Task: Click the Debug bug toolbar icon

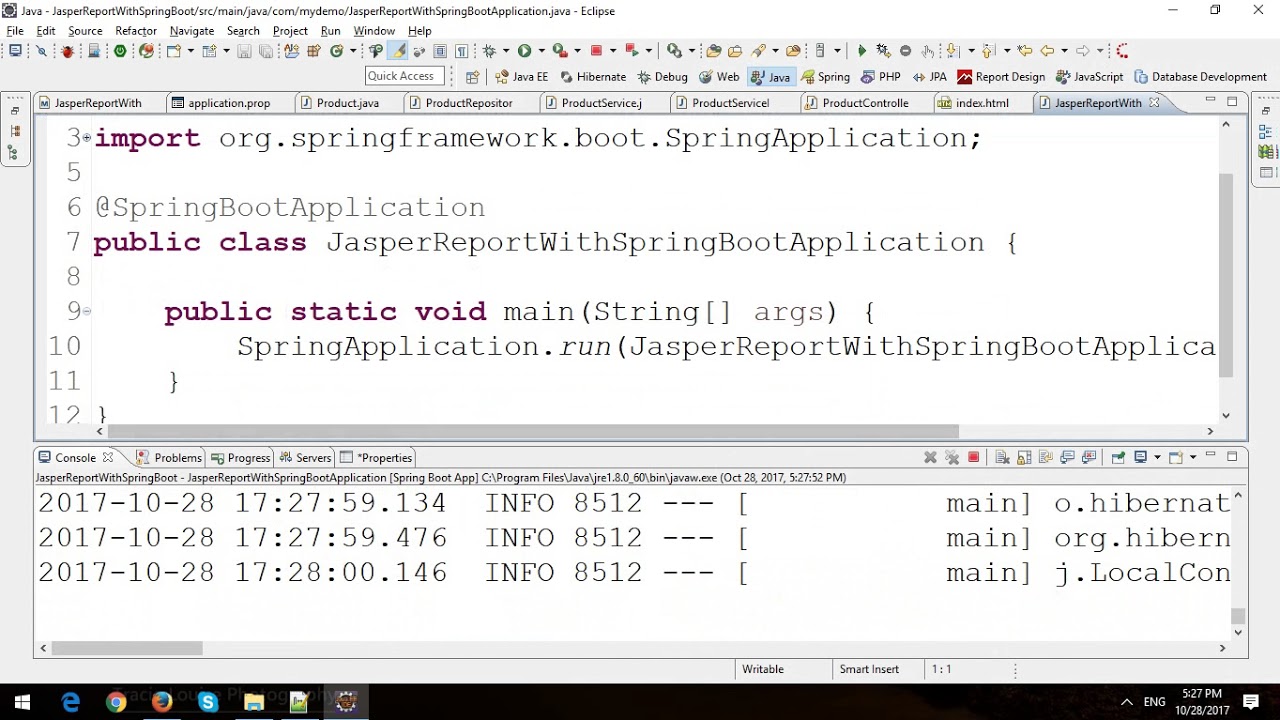Action: click(488, 50)
